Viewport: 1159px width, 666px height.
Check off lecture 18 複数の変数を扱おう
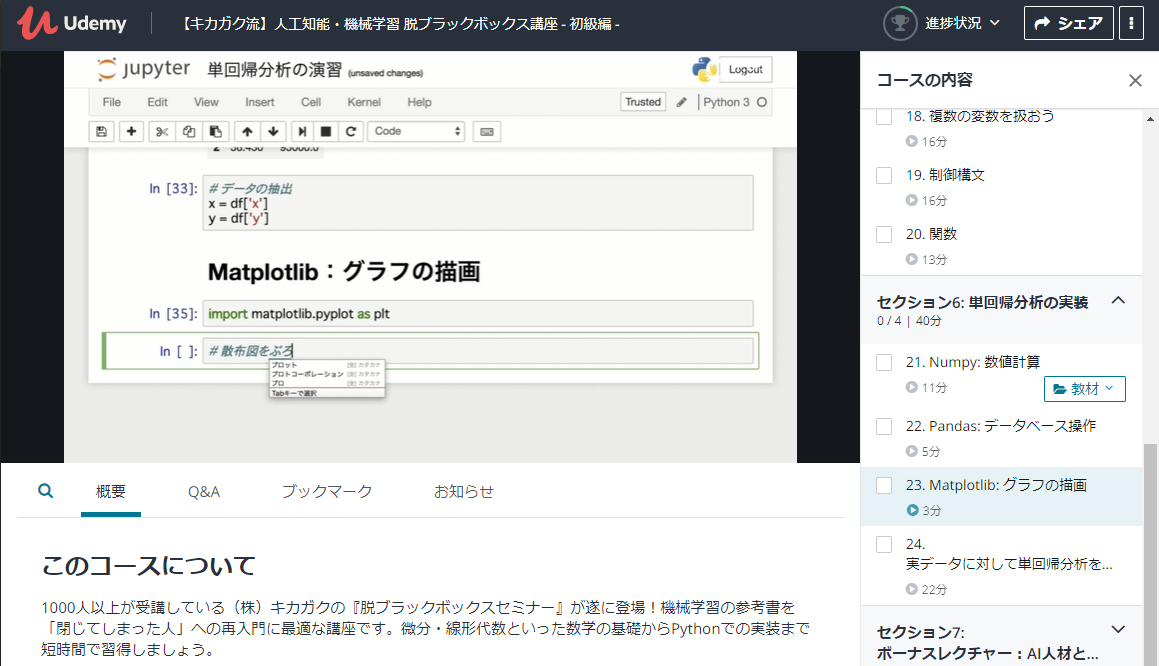coord(884,117)
